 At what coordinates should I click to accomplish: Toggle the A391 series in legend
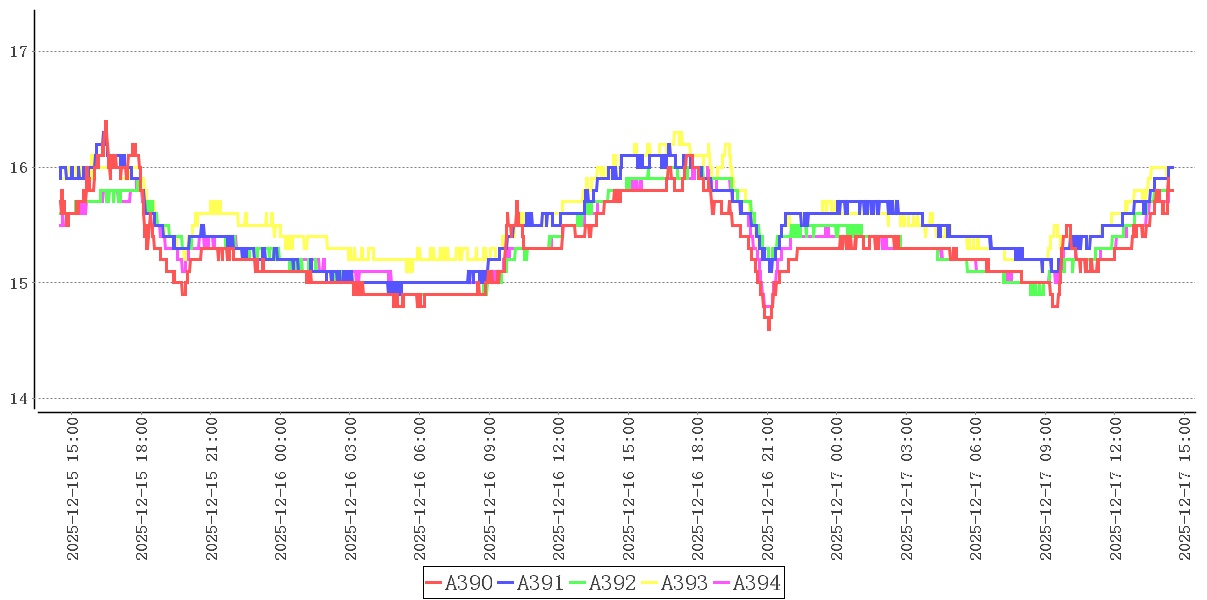tap(540, 583)
